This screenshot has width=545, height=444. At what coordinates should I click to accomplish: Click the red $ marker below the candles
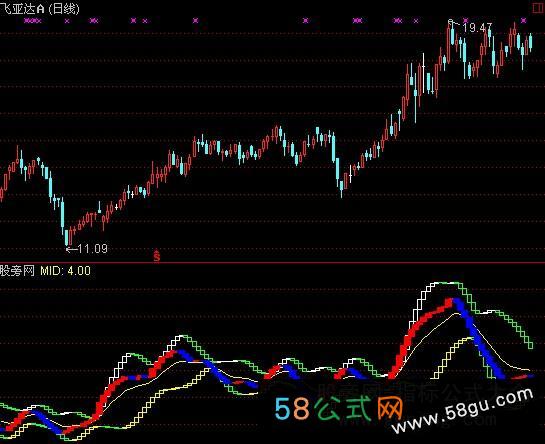pyautogui.click(x=157, y=256)
